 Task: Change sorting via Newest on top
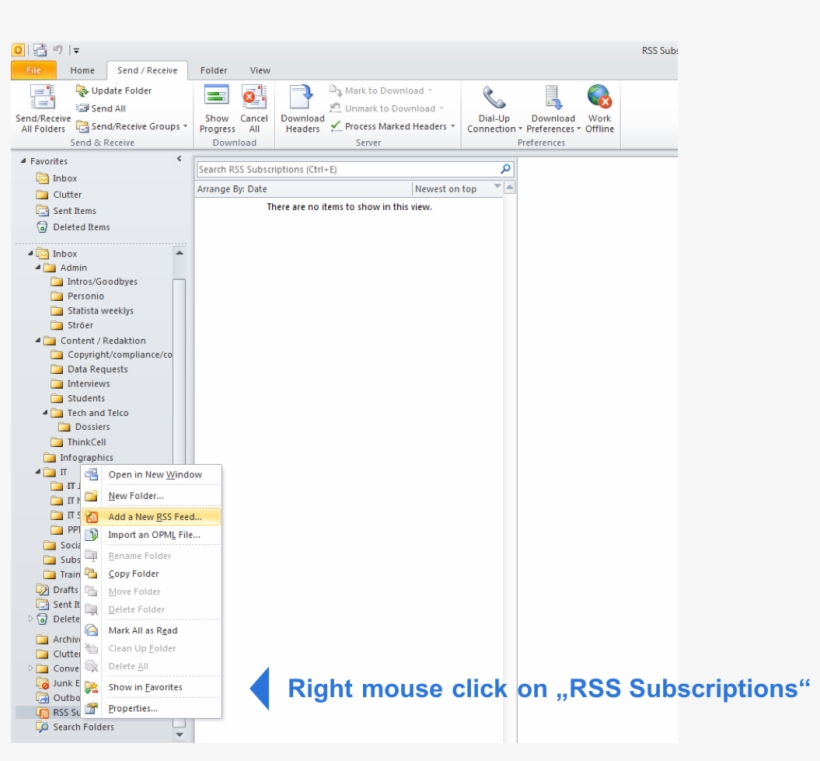448,188
